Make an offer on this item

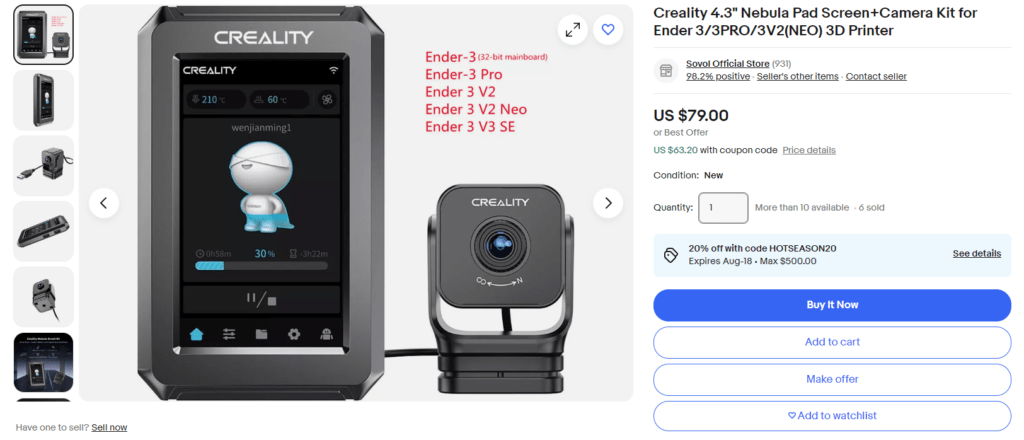[832, 379]
